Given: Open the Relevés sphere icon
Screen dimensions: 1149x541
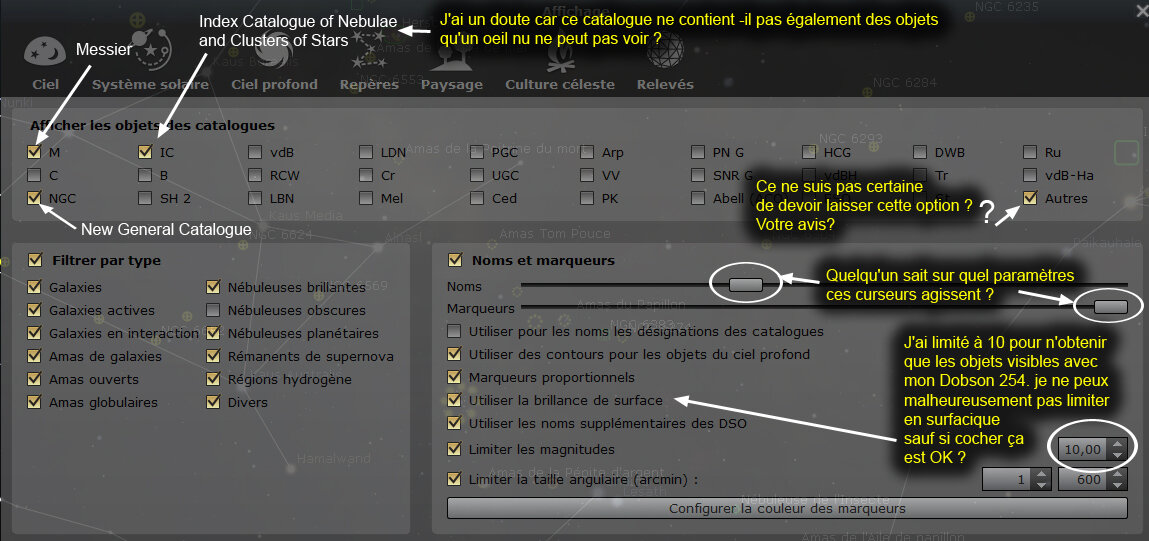Looking at the screenshot, I should pyautogui.click(x=665, y=51).
